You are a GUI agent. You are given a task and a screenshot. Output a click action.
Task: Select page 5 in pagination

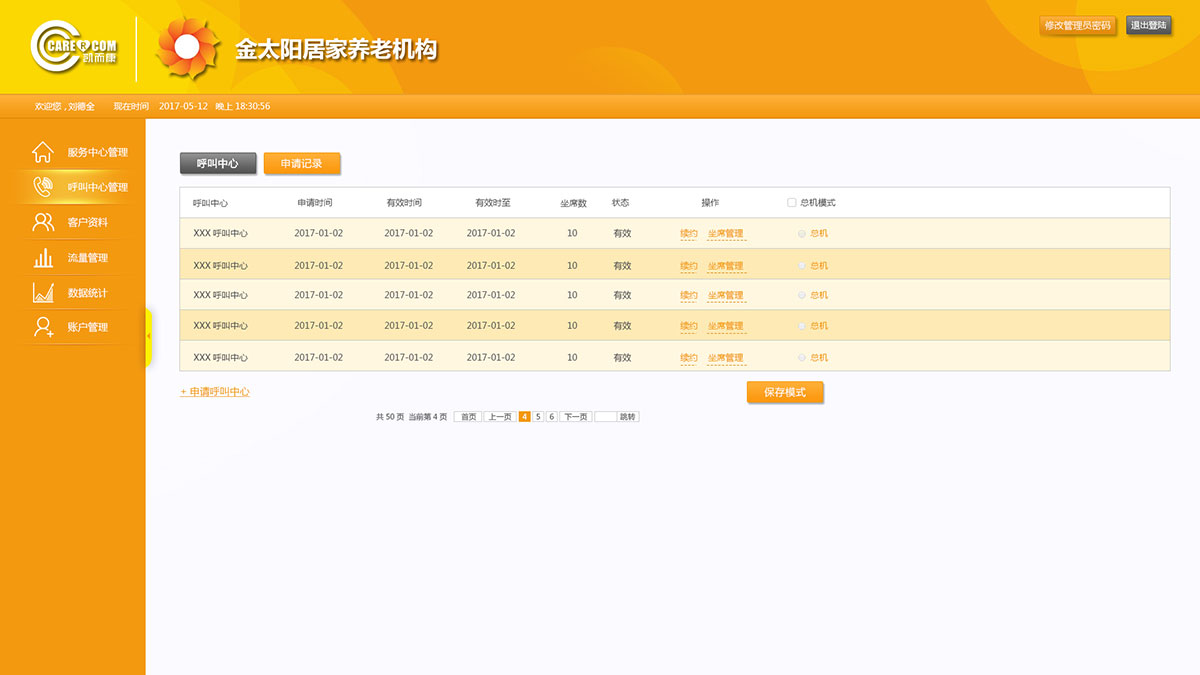538,417
